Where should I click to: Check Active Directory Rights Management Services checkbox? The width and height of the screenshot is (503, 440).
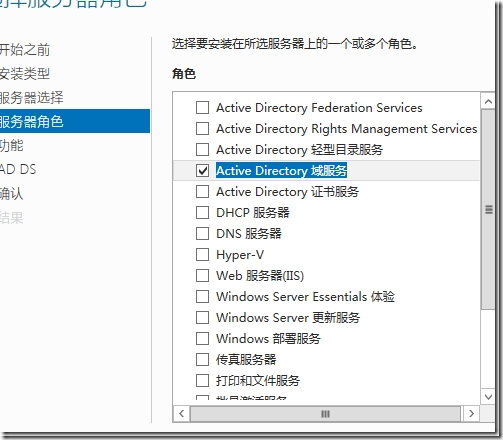[202, 129]
